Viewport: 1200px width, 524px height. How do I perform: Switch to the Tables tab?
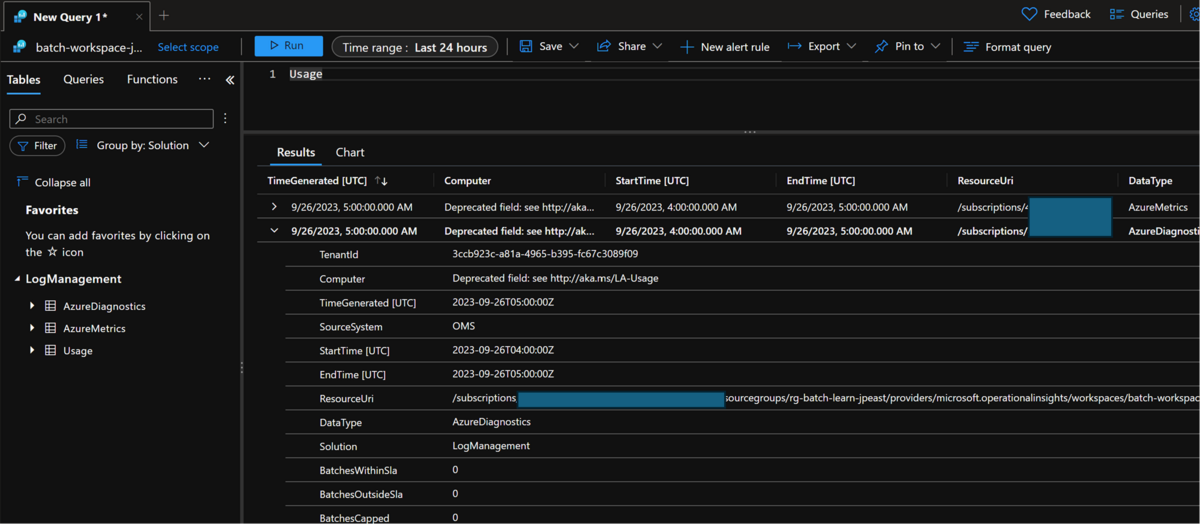pos(23,80)
